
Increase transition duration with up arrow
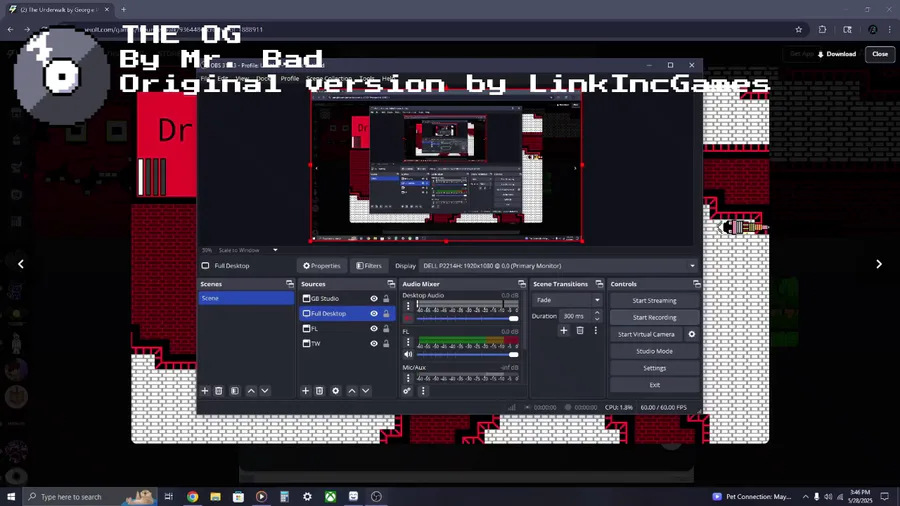[x=597, y=313]
